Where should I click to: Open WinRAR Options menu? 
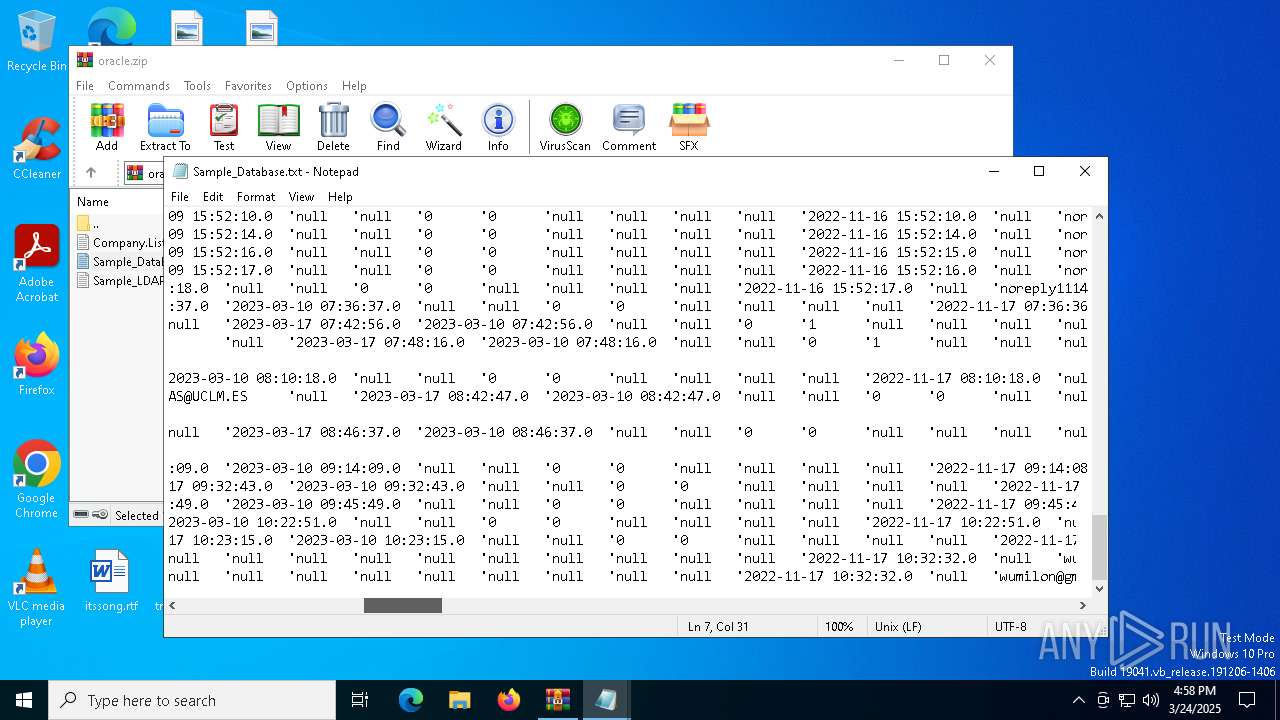[307, 86]
